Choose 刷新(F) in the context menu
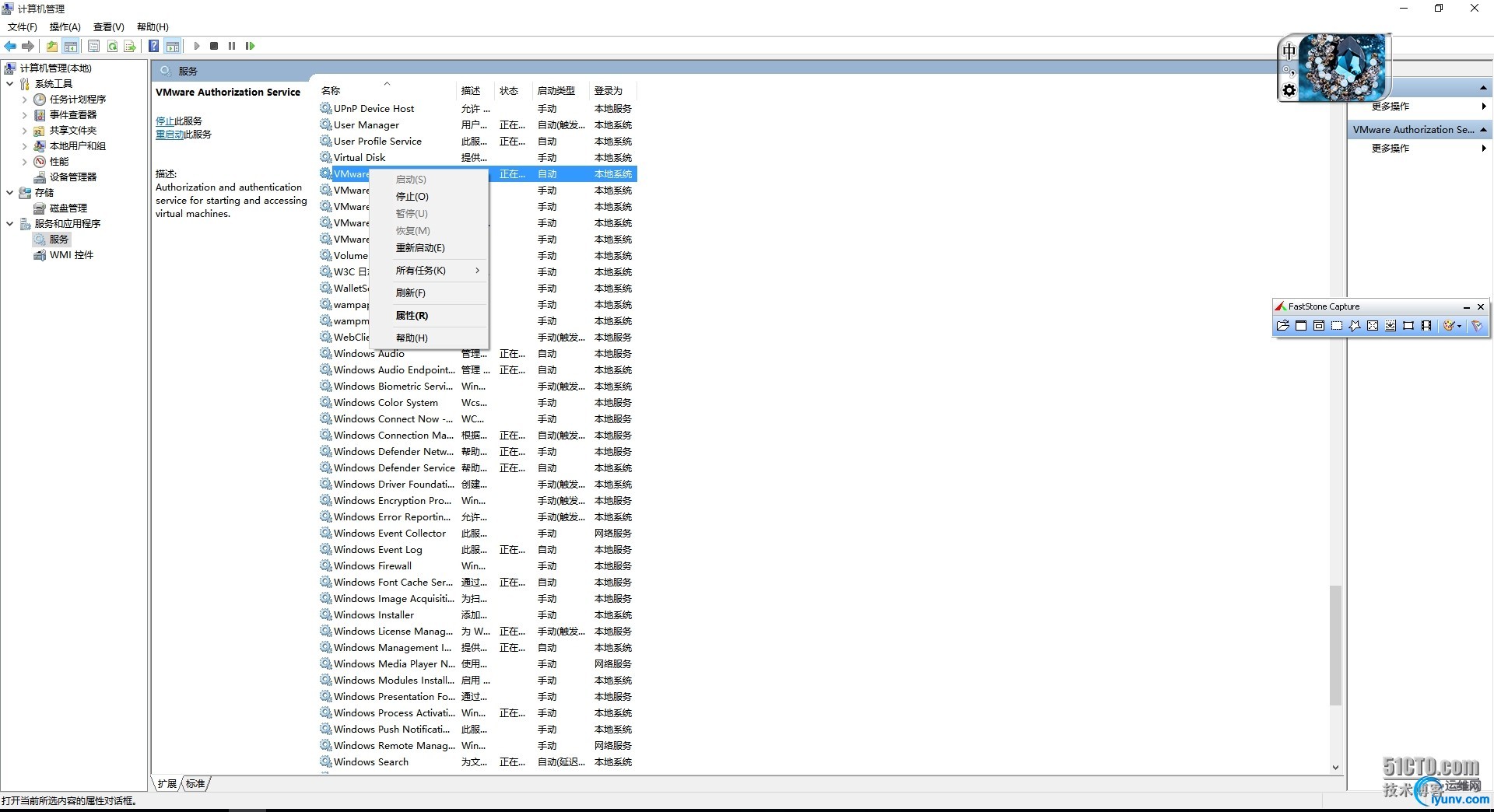The width and height of the screenshot is (1494, 812). [x=429, y=293]
